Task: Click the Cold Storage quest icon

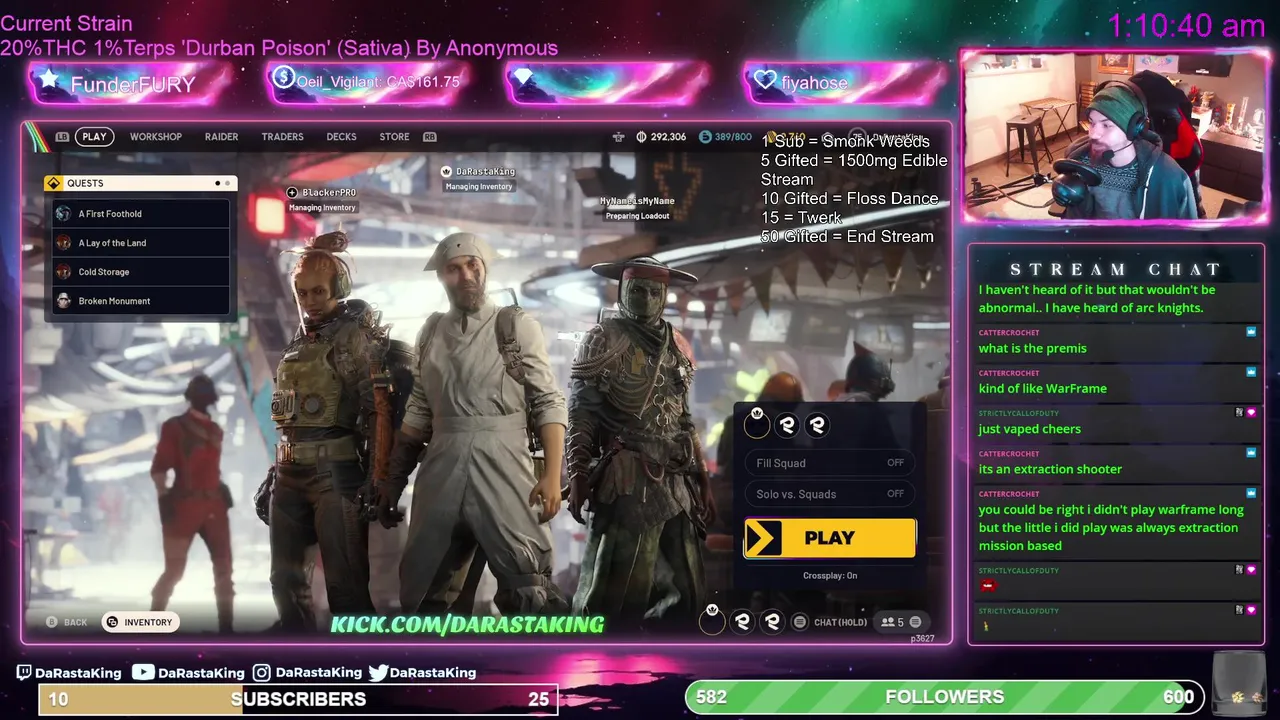Action: 64,272
